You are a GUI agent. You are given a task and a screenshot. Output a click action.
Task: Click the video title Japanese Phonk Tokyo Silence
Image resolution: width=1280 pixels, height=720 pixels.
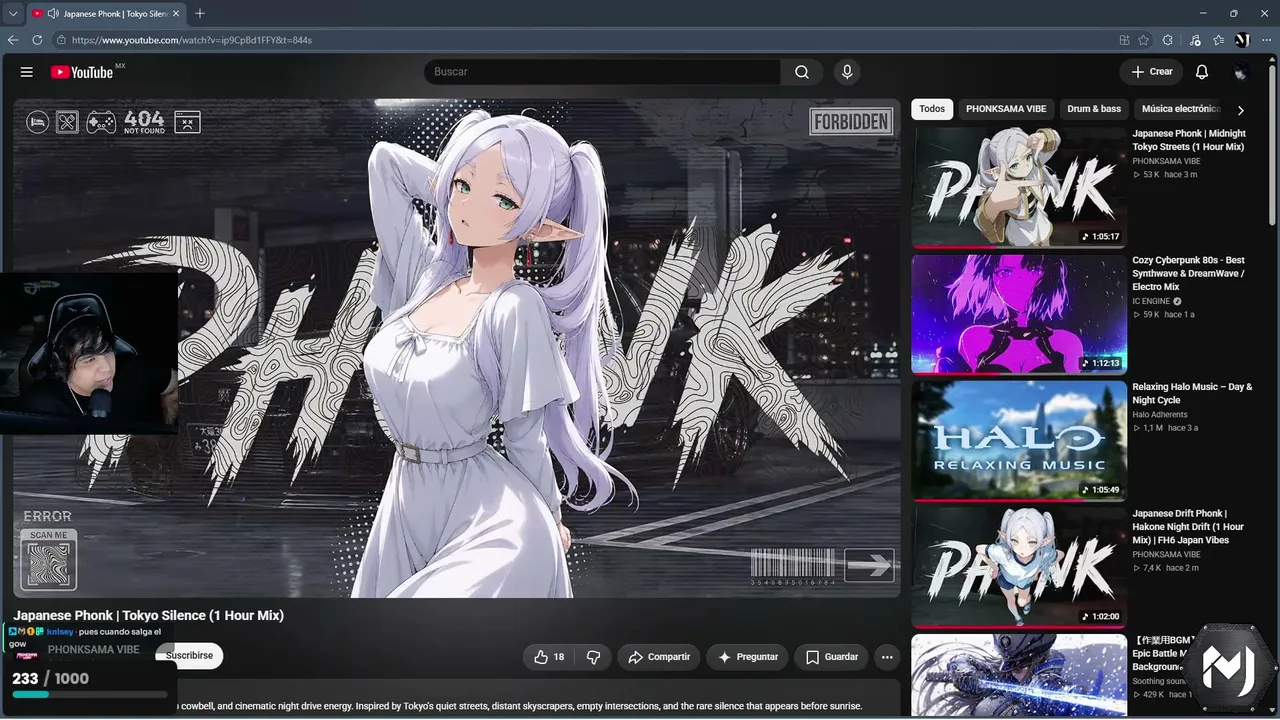point(149,615)
